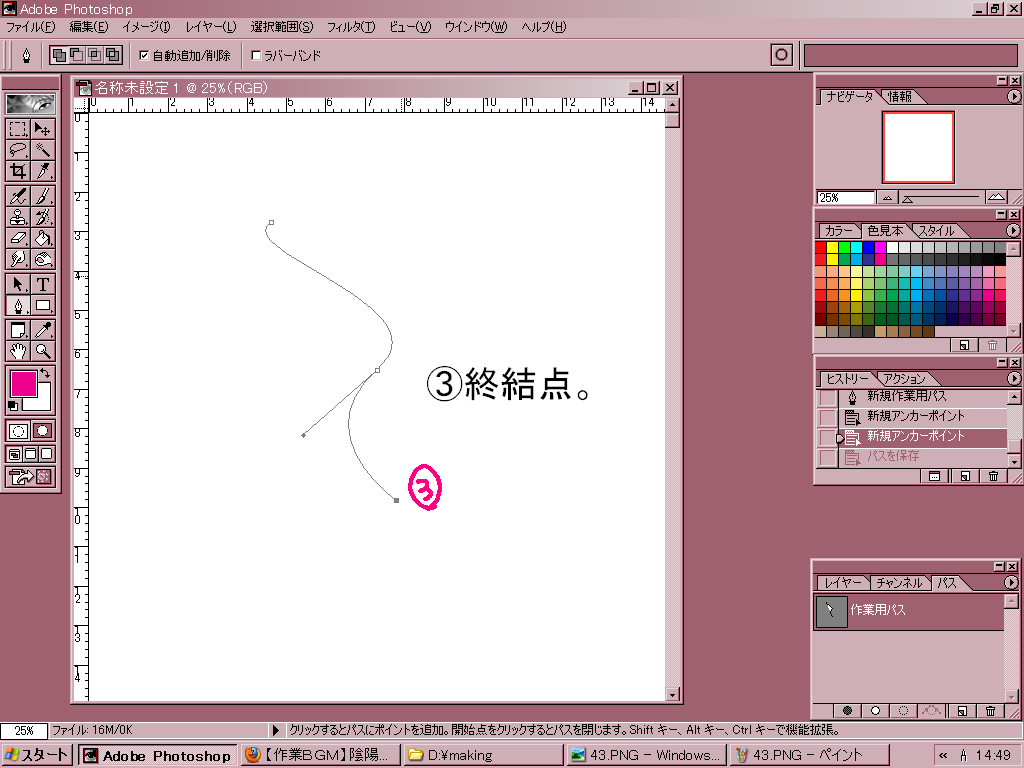Delete current path with trash icon

point(990,711)
